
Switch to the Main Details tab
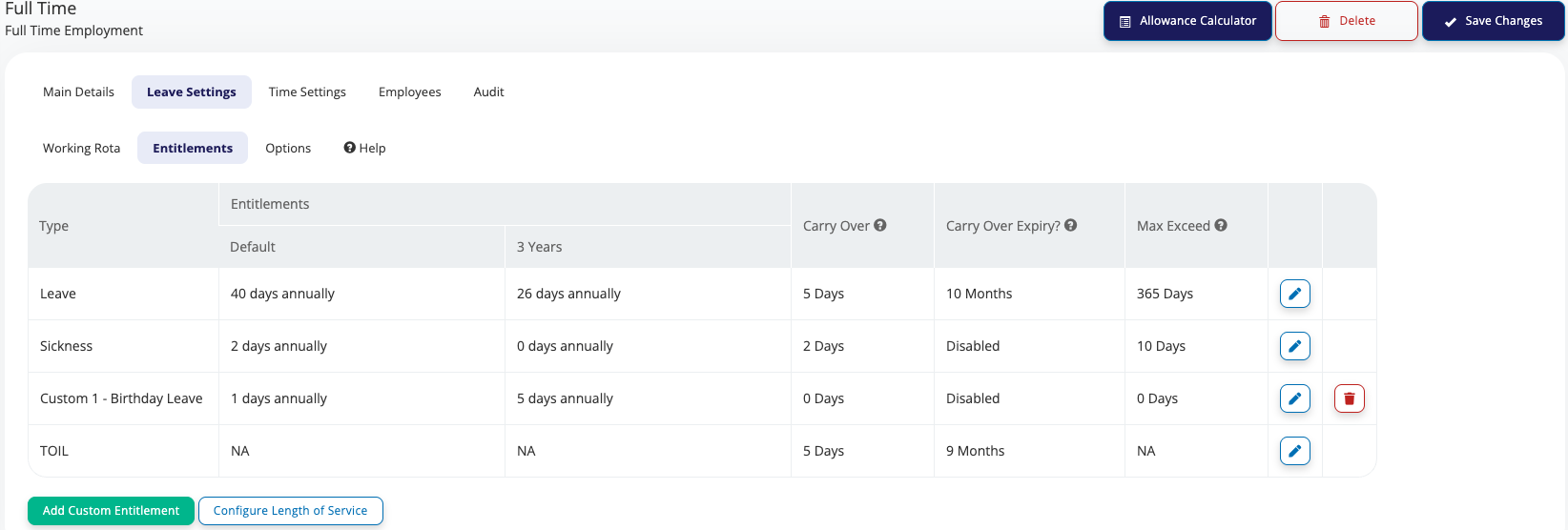pos(78,92)
